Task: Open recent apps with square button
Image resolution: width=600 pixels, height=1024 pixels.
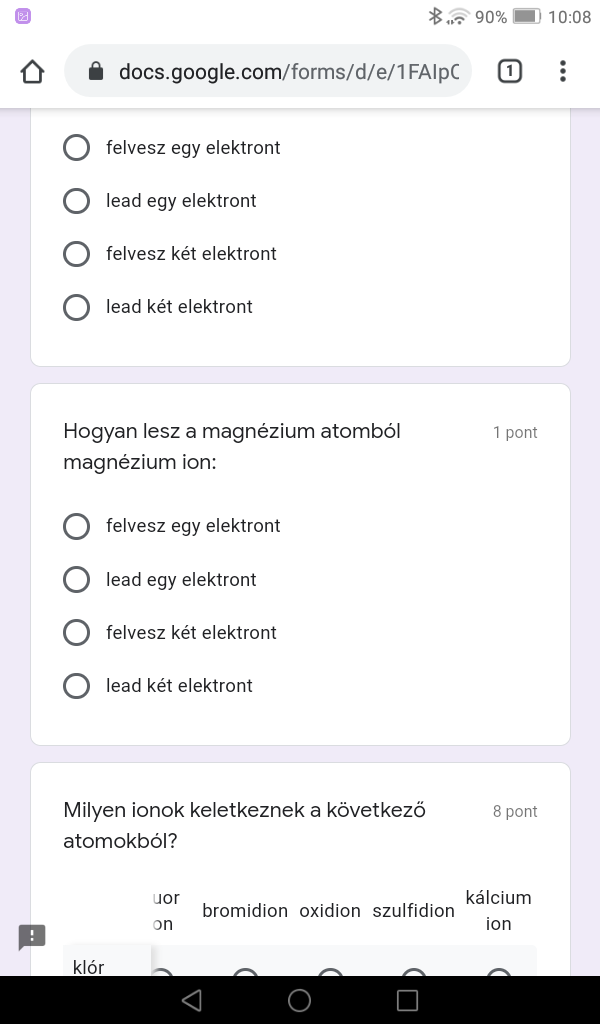Action: [x=407, y=1000]
